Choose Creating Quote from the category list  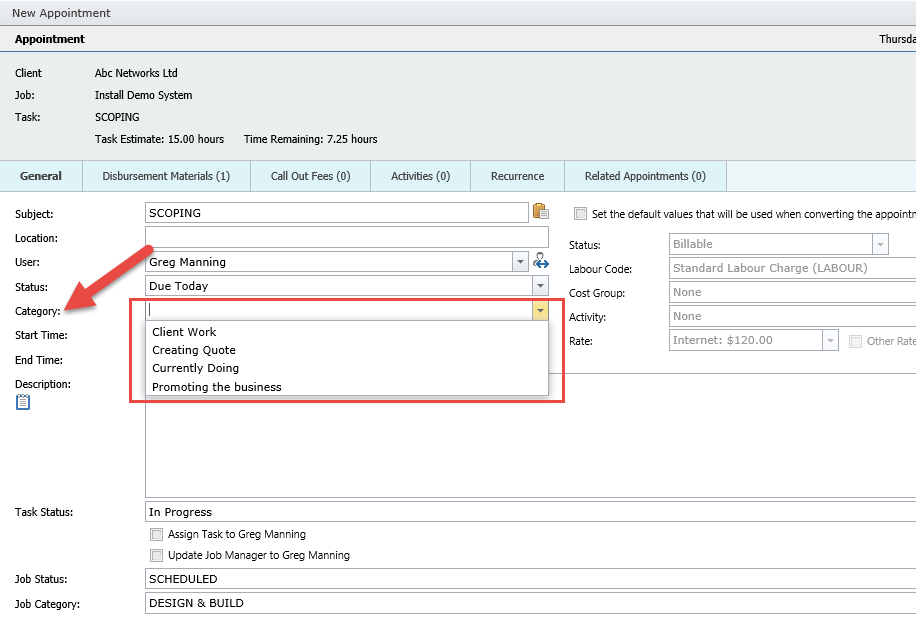pos(194,349)
